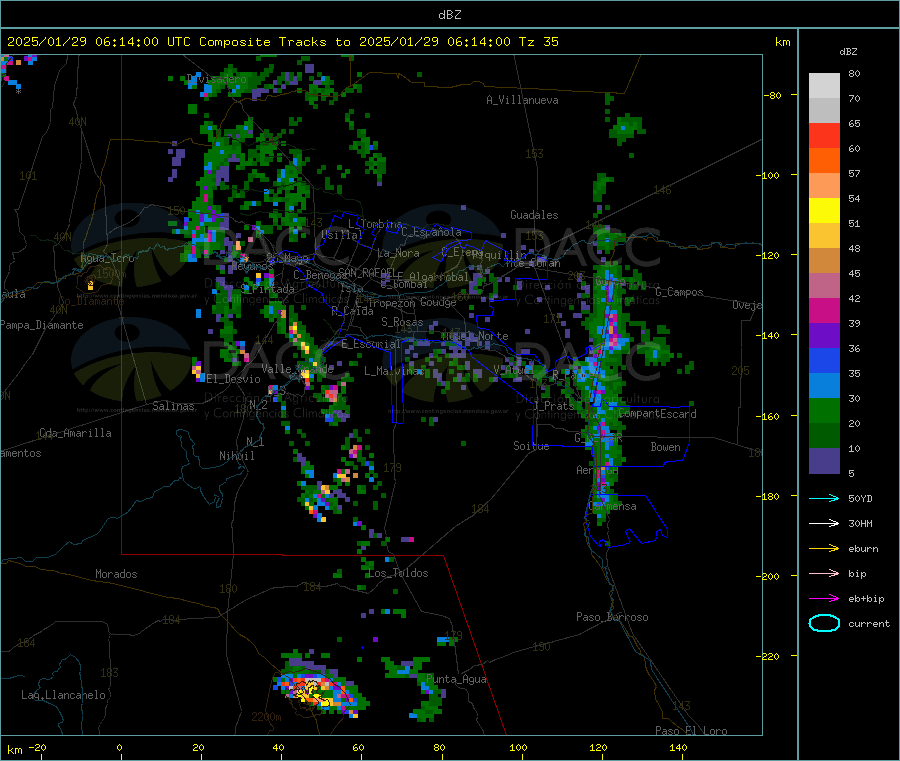Screen dimensions: 900x761
Task: Click the Morados location label
Action: click(117, 574)
